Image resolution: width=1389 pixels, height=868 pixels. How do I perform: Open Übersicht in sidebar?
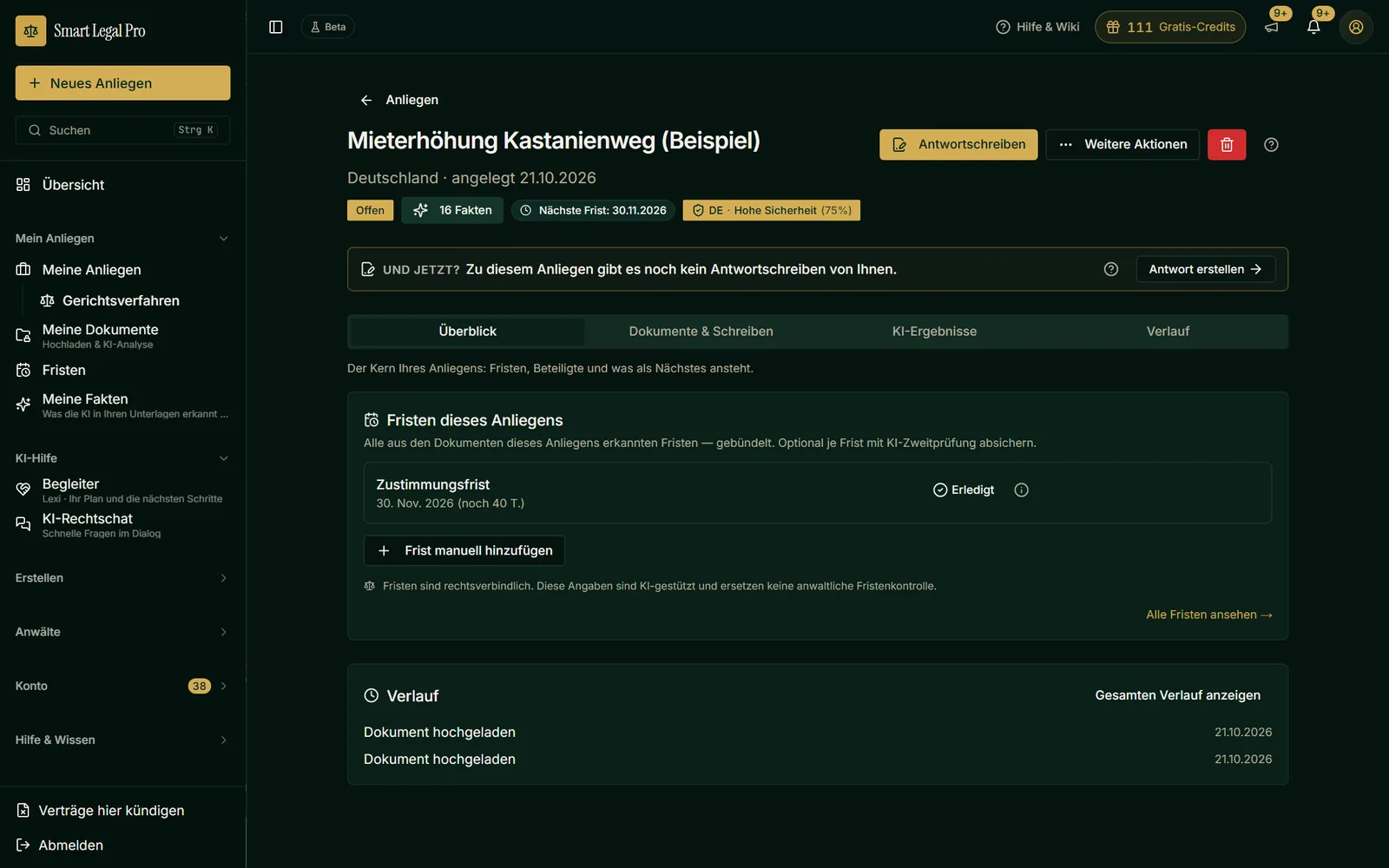pyautogui.click(x=122, y=185)
